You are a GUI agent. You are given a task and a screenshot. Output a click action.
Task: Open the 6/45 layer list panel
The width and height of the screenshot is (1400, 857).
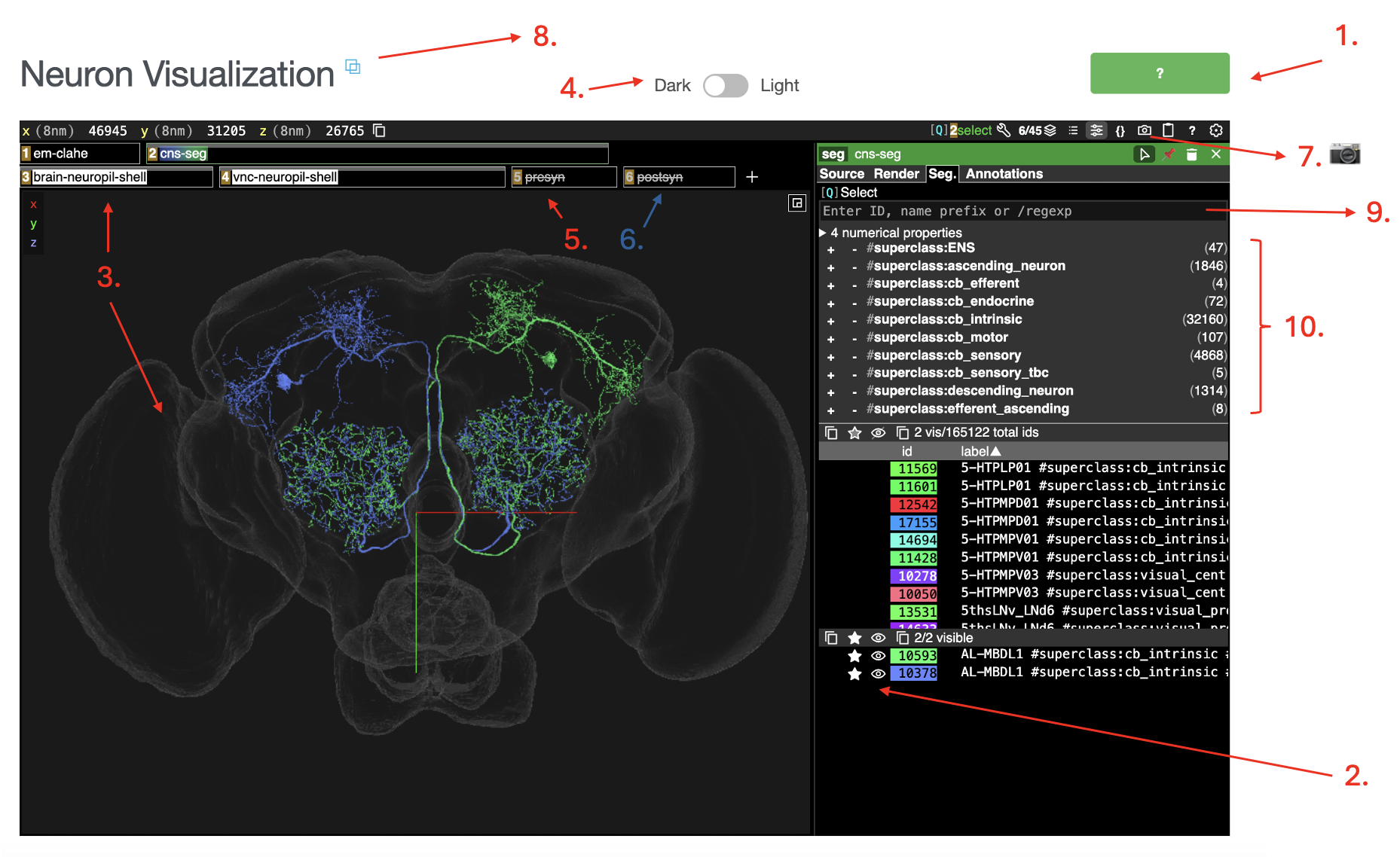click(1037, 130)
